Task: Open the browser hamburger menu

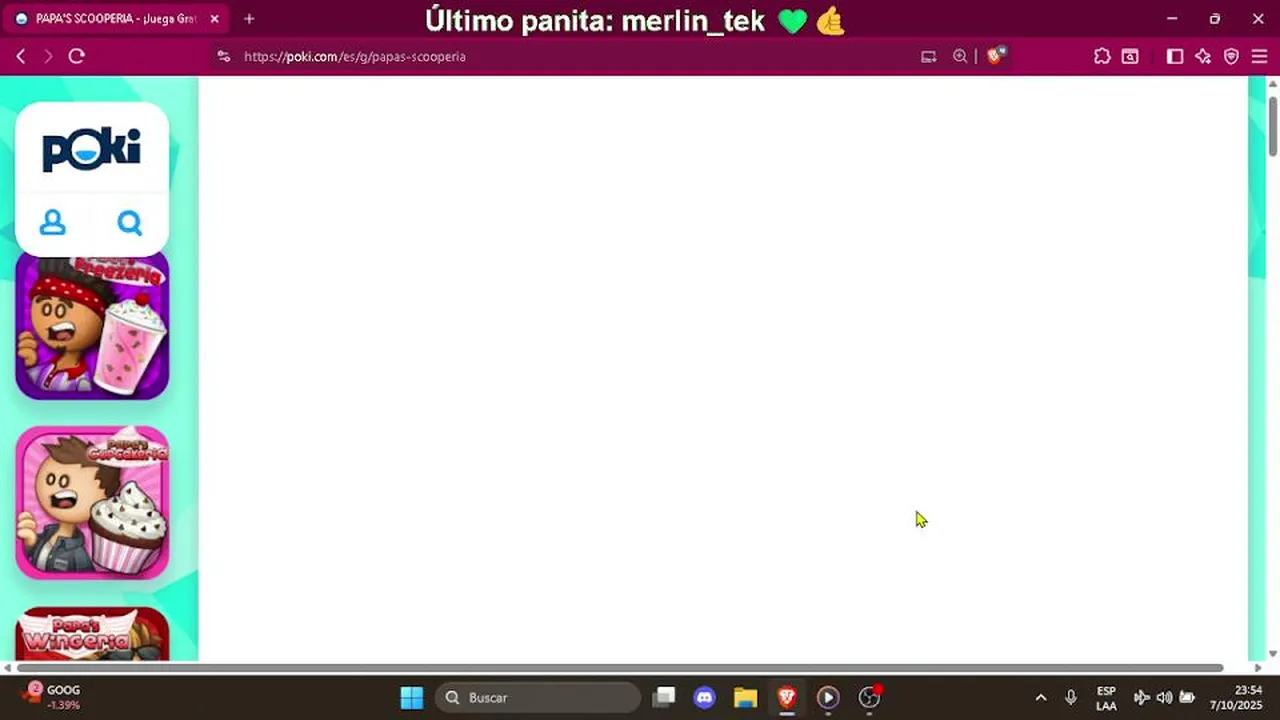Action: coord(1259,57)
